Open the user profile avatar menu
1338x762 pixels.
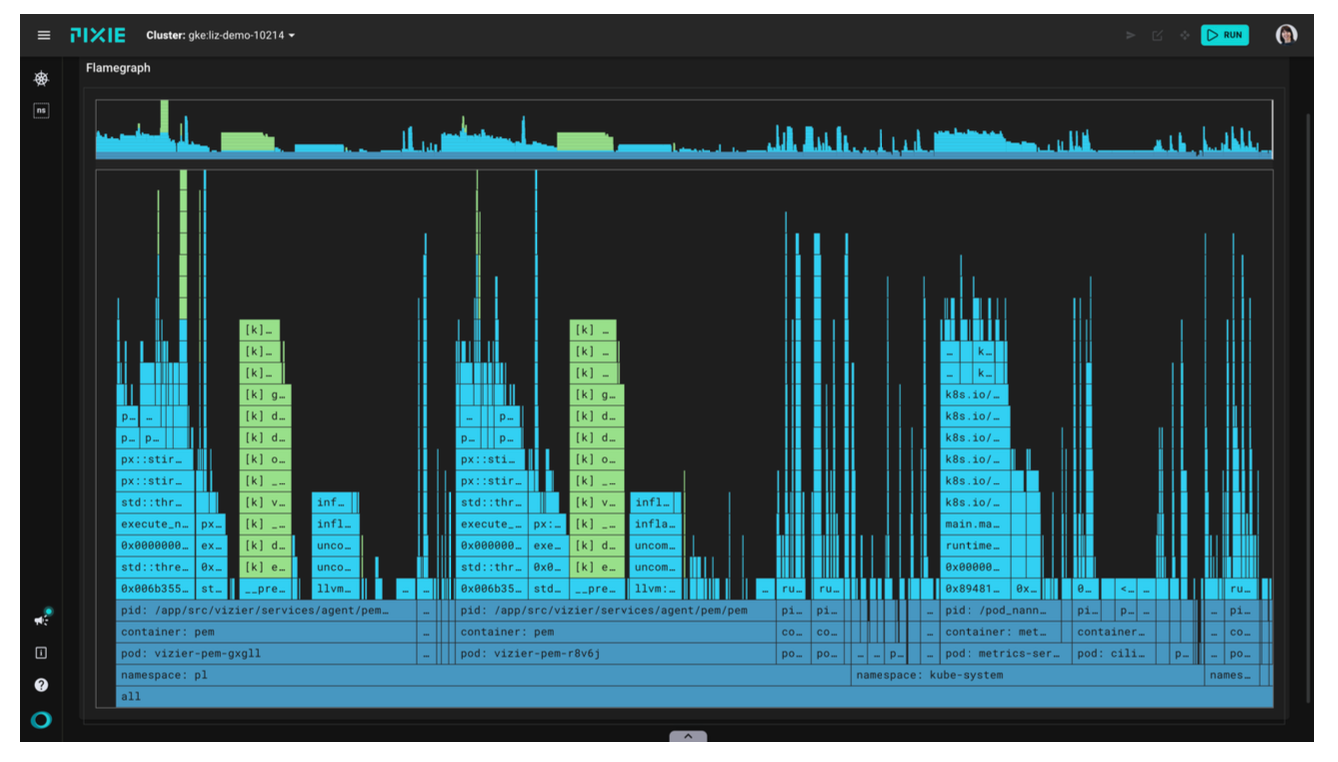(x=1286, y=35)
